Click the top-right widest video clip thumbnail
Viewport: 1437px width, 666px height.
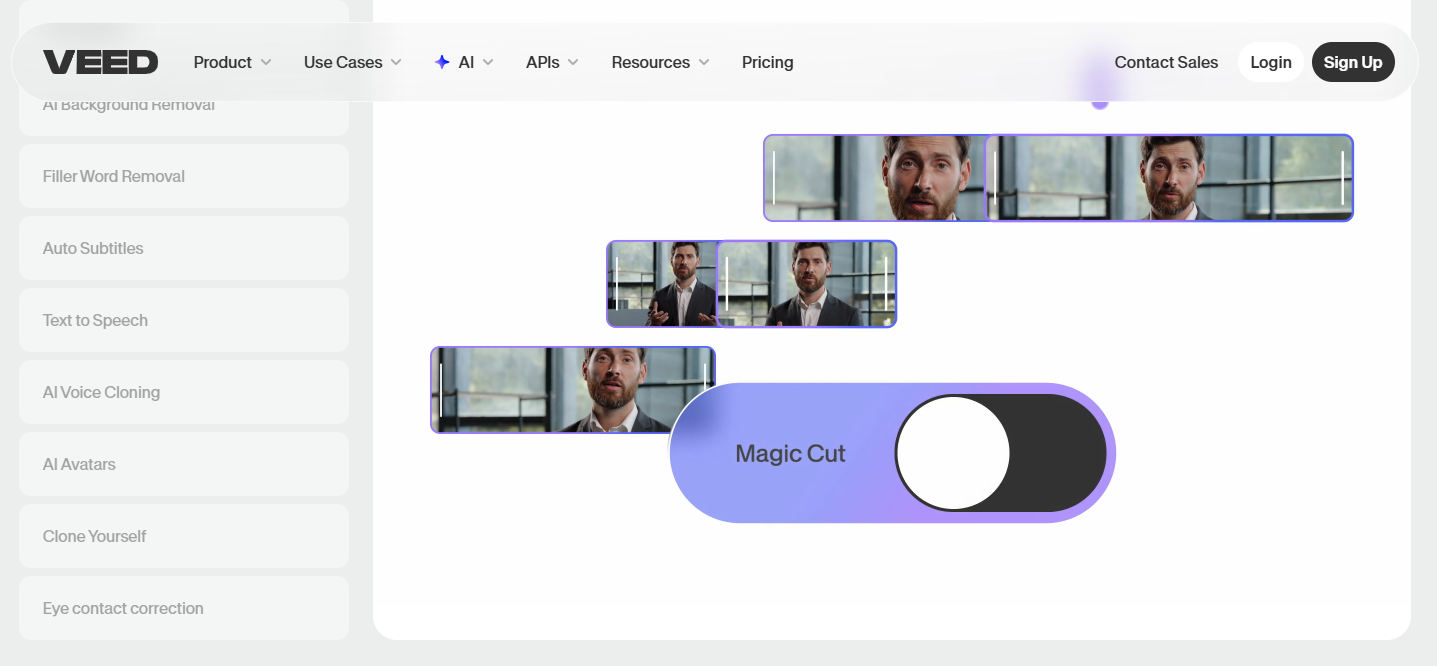(1169, 178)
